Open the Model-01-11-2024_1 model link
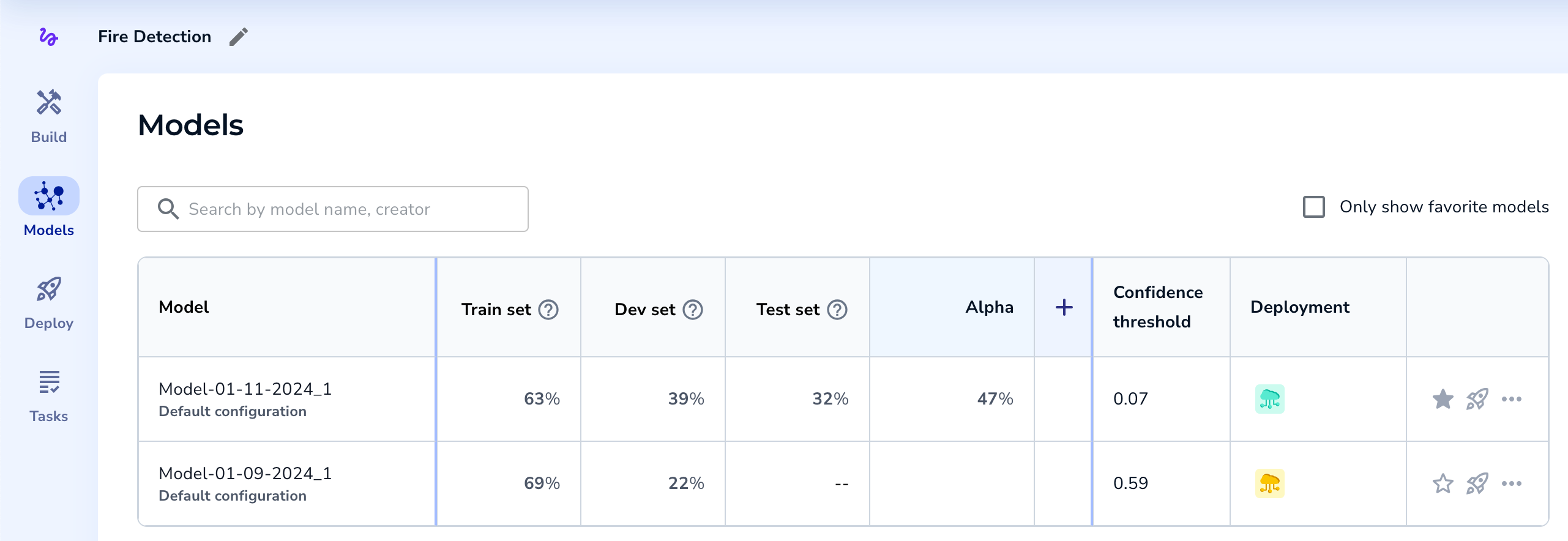 click(245, 389)
